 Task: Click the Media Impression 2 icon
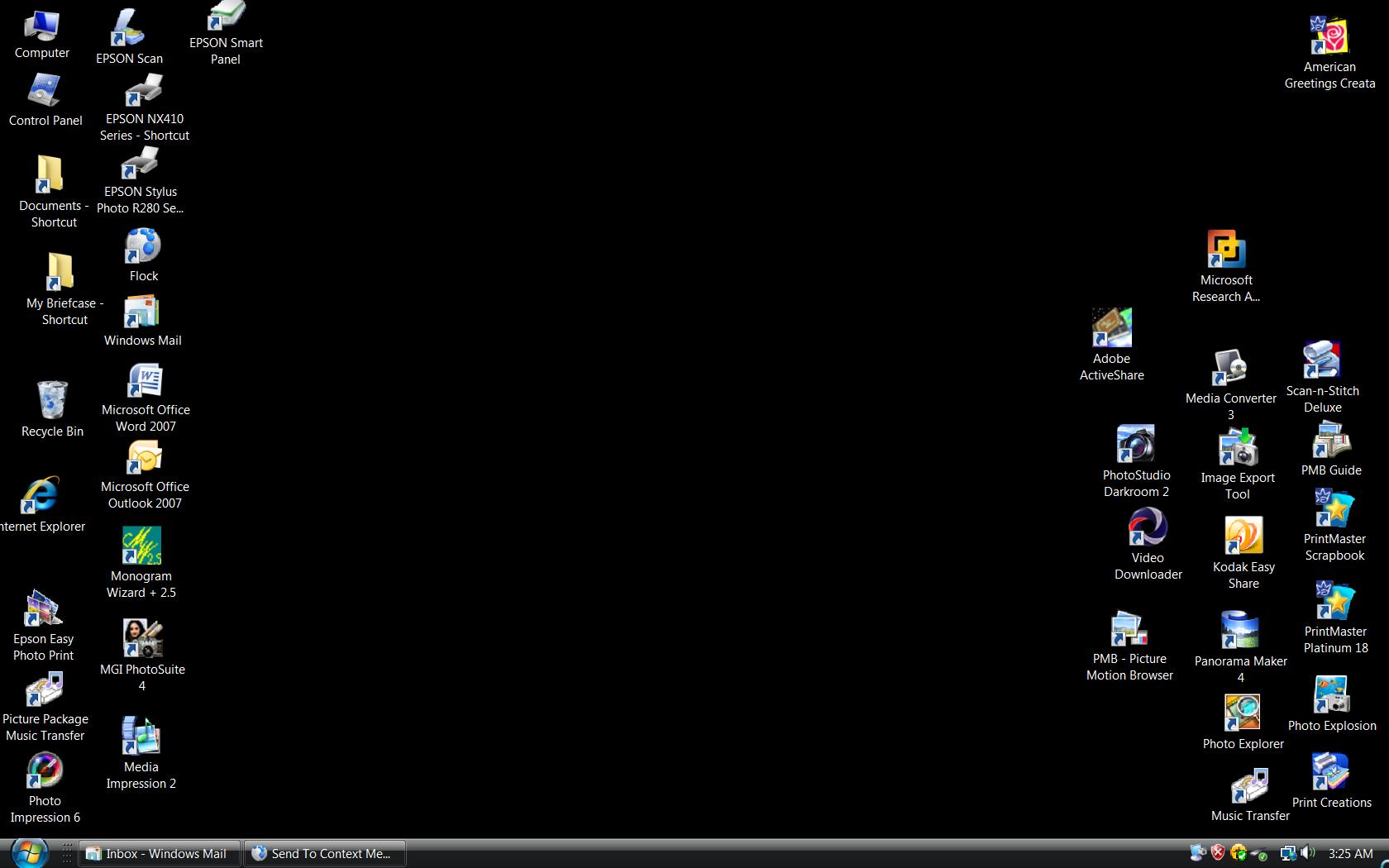point(141,736)
